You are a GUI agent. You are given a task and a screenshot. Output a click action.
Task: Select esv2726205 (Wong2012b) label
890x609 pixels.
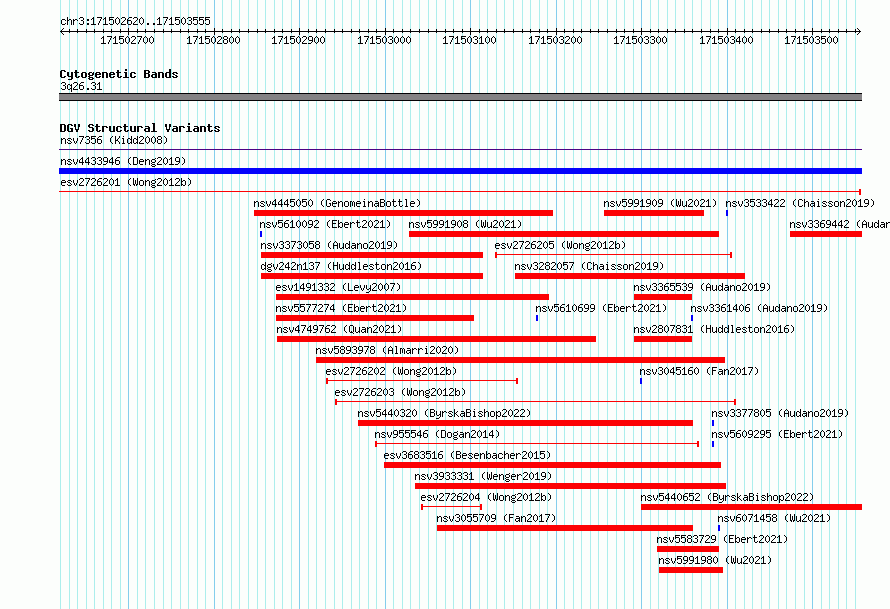click(x=560, y=245)
